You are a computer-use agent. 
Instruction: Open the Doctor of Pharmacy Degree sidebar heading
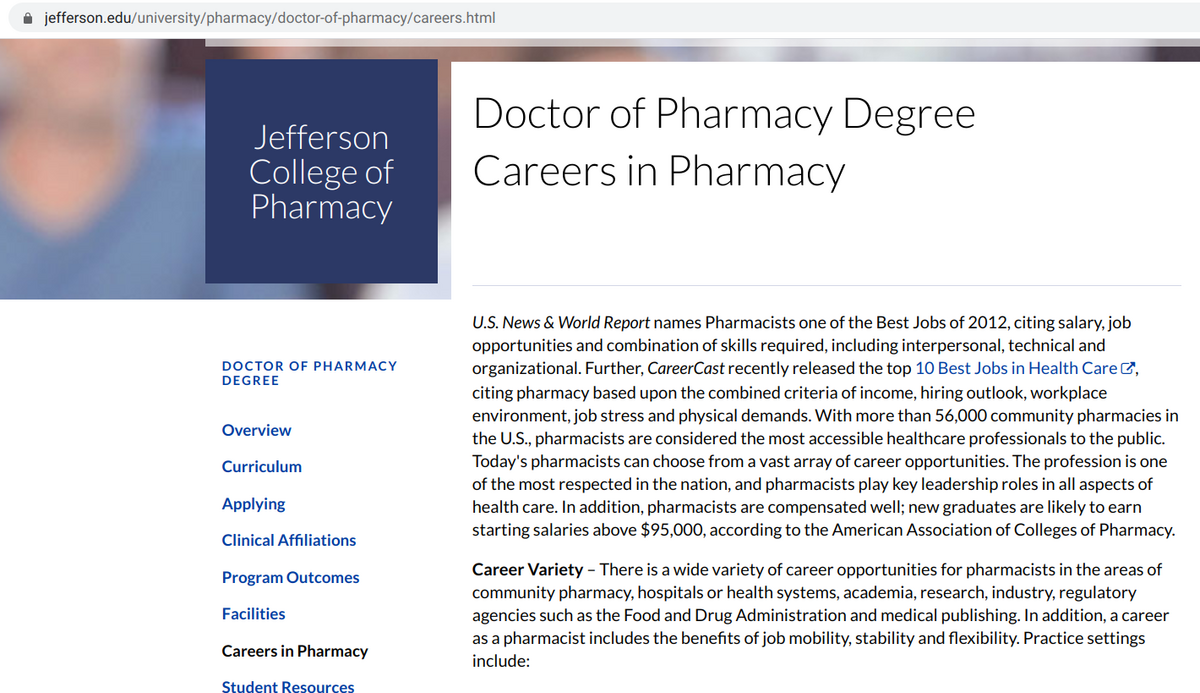click(x=309, y=373)
